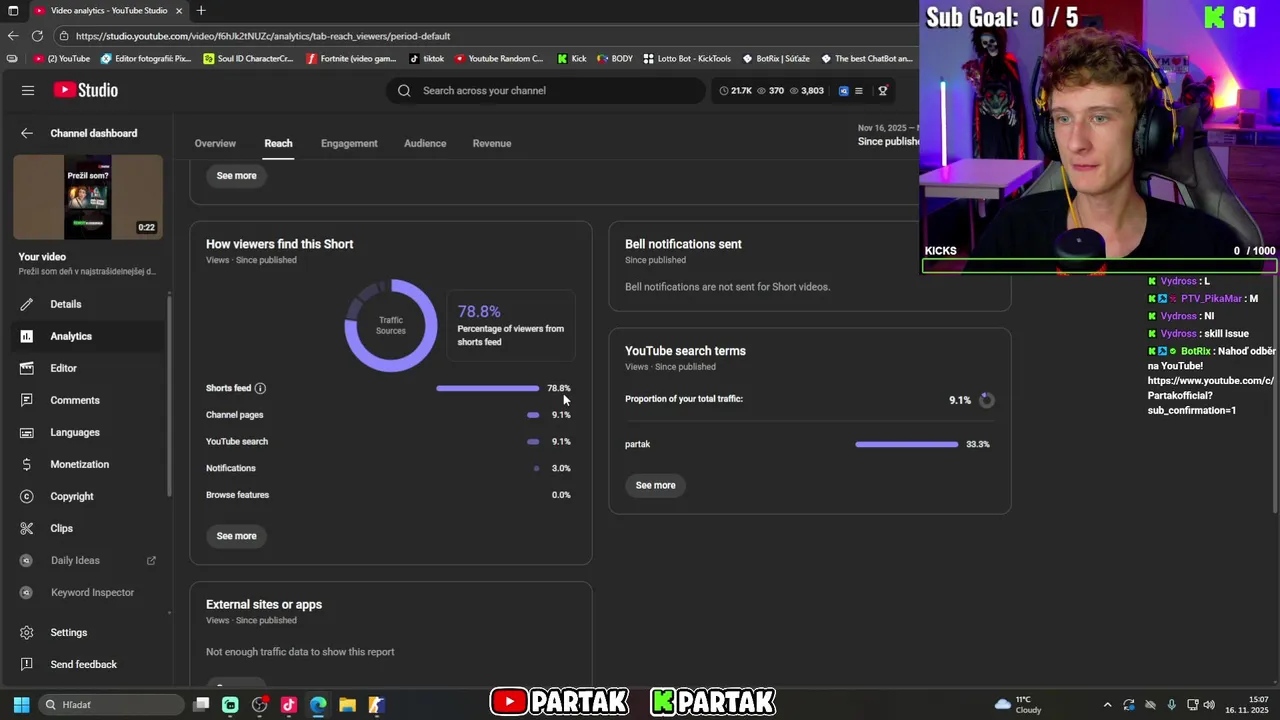Open the tiktok bookmark
Viewport: 1280px width, 720px height.
coord(427,59)
